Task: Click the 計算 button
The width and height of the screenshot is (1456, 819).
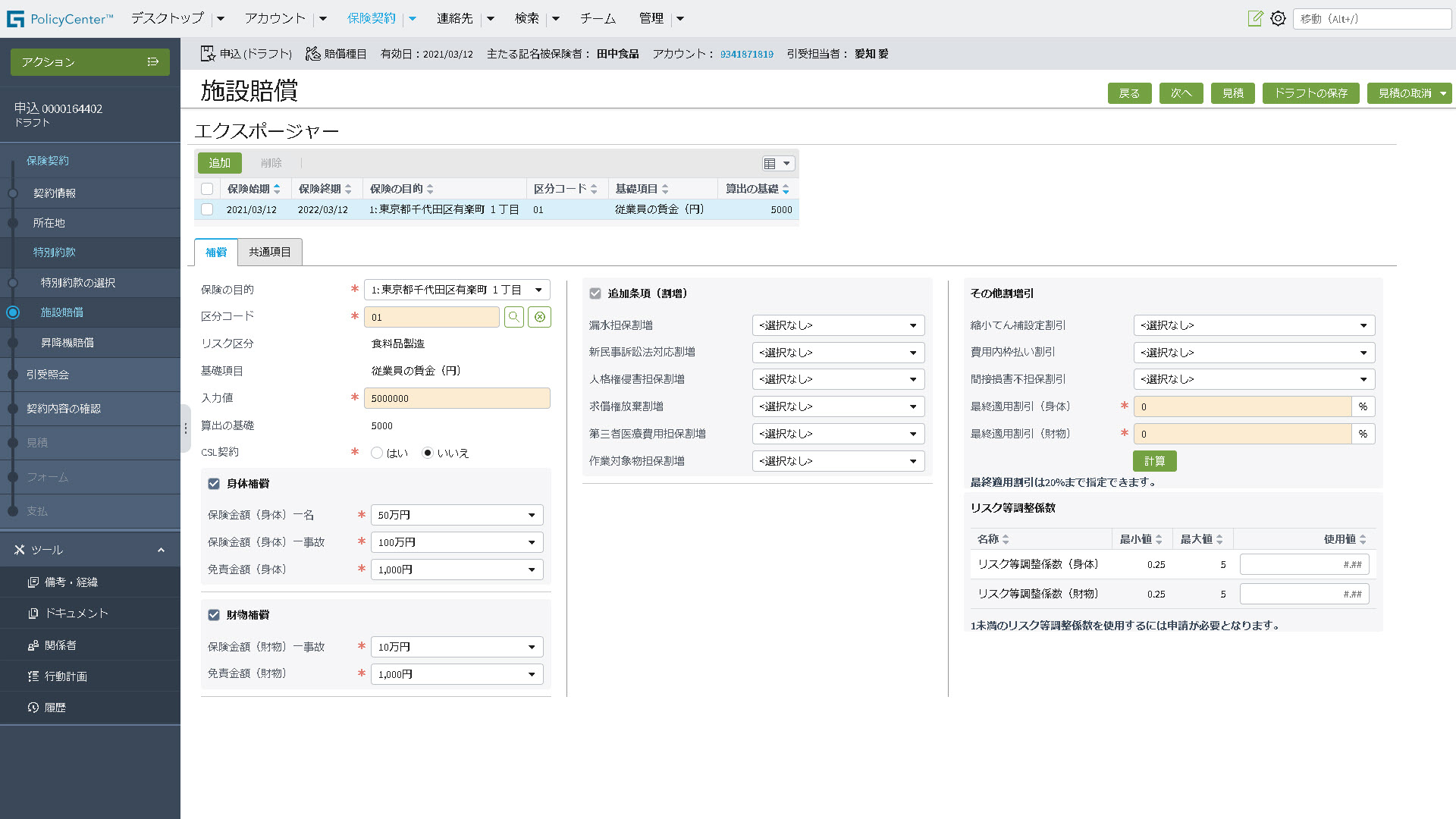Action: coord(1154,461)
